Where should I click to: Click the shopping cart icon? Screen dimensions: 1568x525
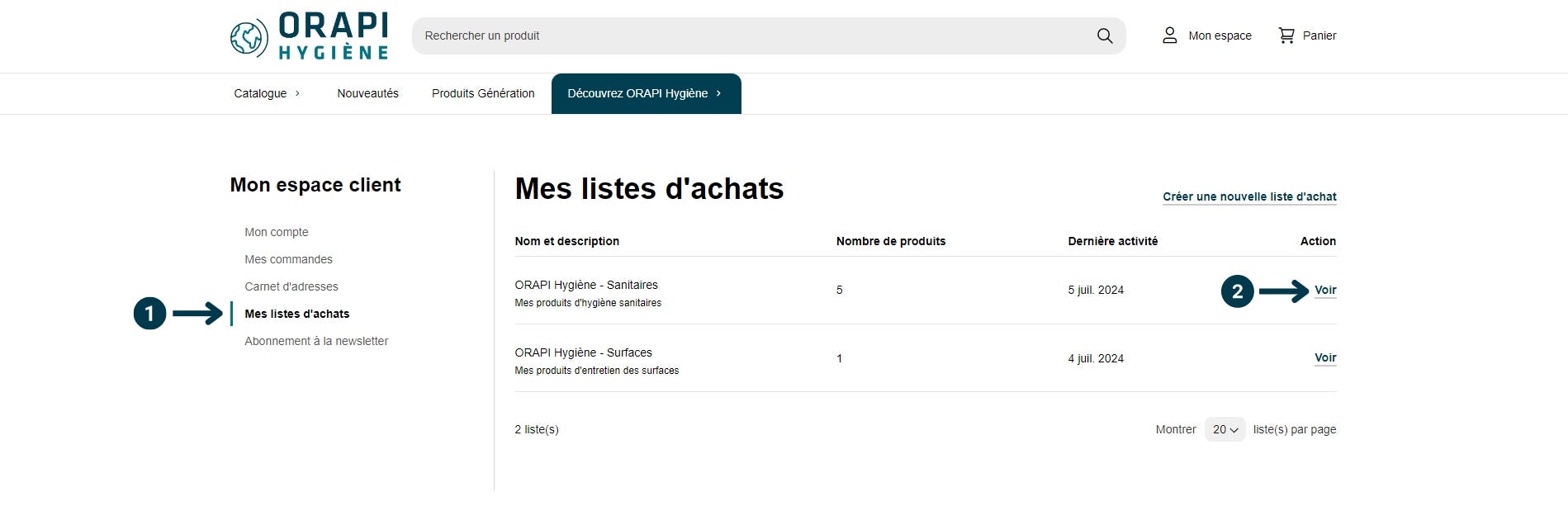1286,35
